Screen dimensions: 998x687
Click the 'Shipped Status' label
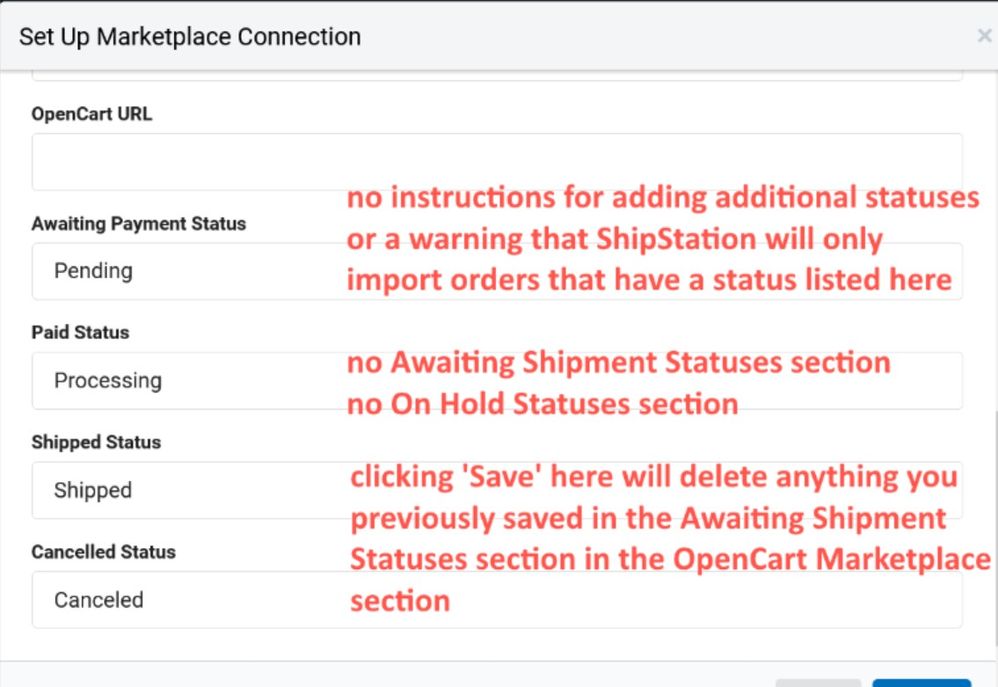96,442
